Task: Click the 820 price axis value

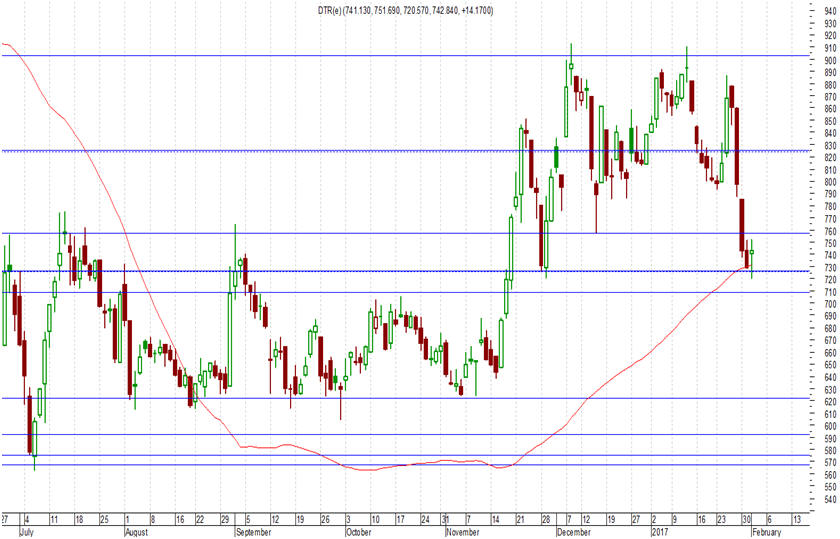Action: (x=830, y=158)
